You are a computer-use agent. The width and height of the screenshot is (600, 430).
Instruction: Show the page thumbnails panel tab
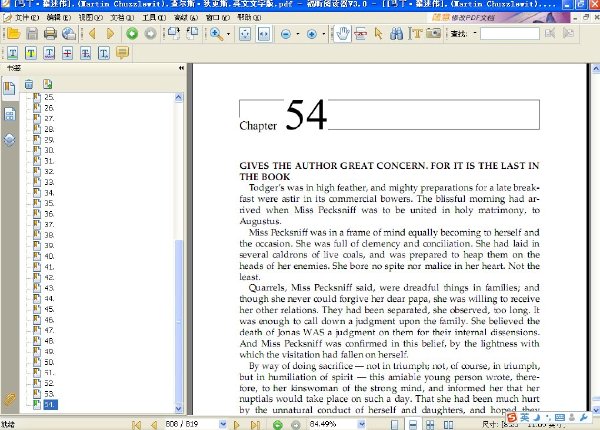tap(10, 114)
